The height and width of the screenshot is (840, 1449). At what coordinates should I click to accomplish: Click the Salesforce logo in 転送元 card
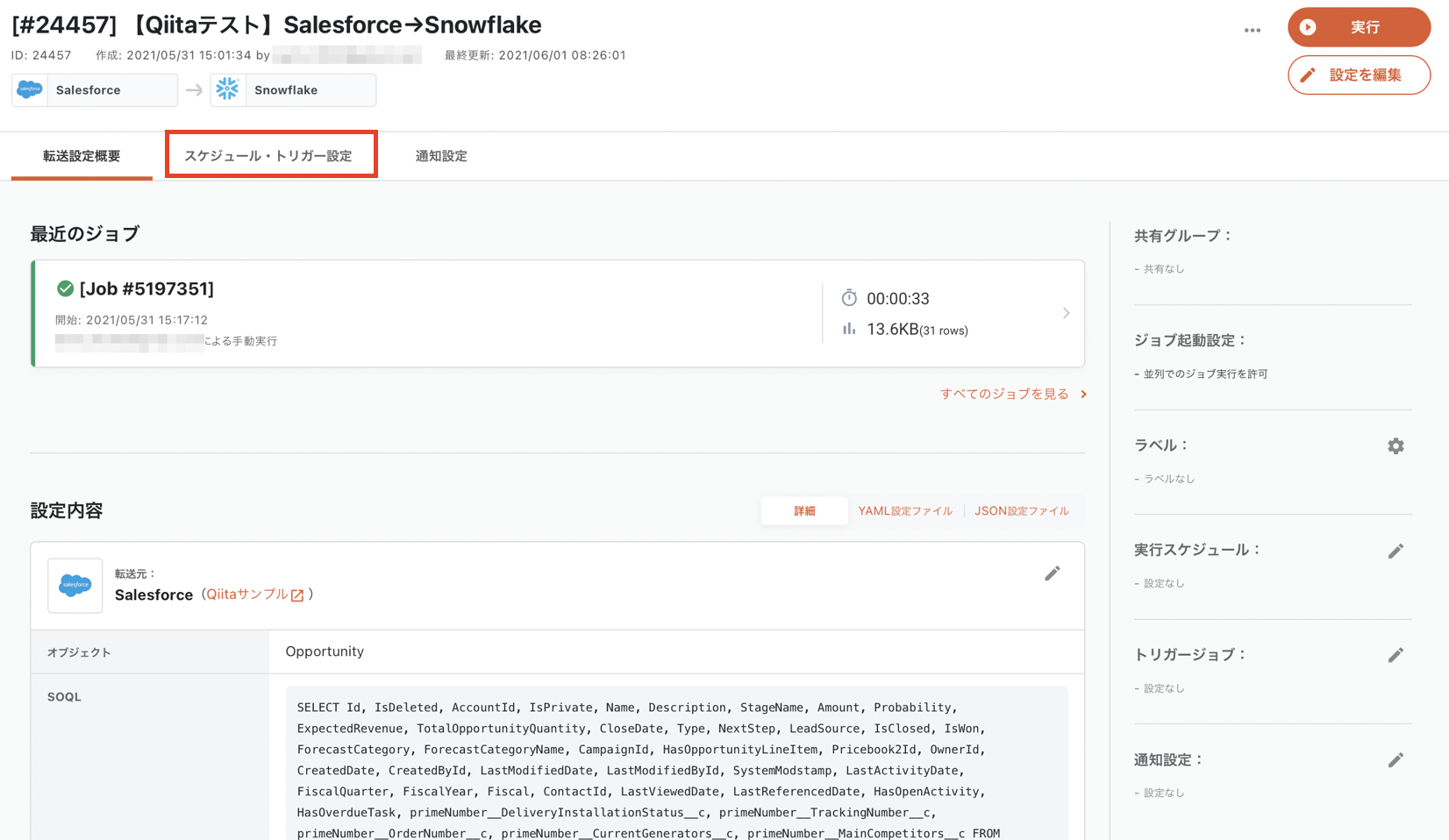click(x=75, y=585)
